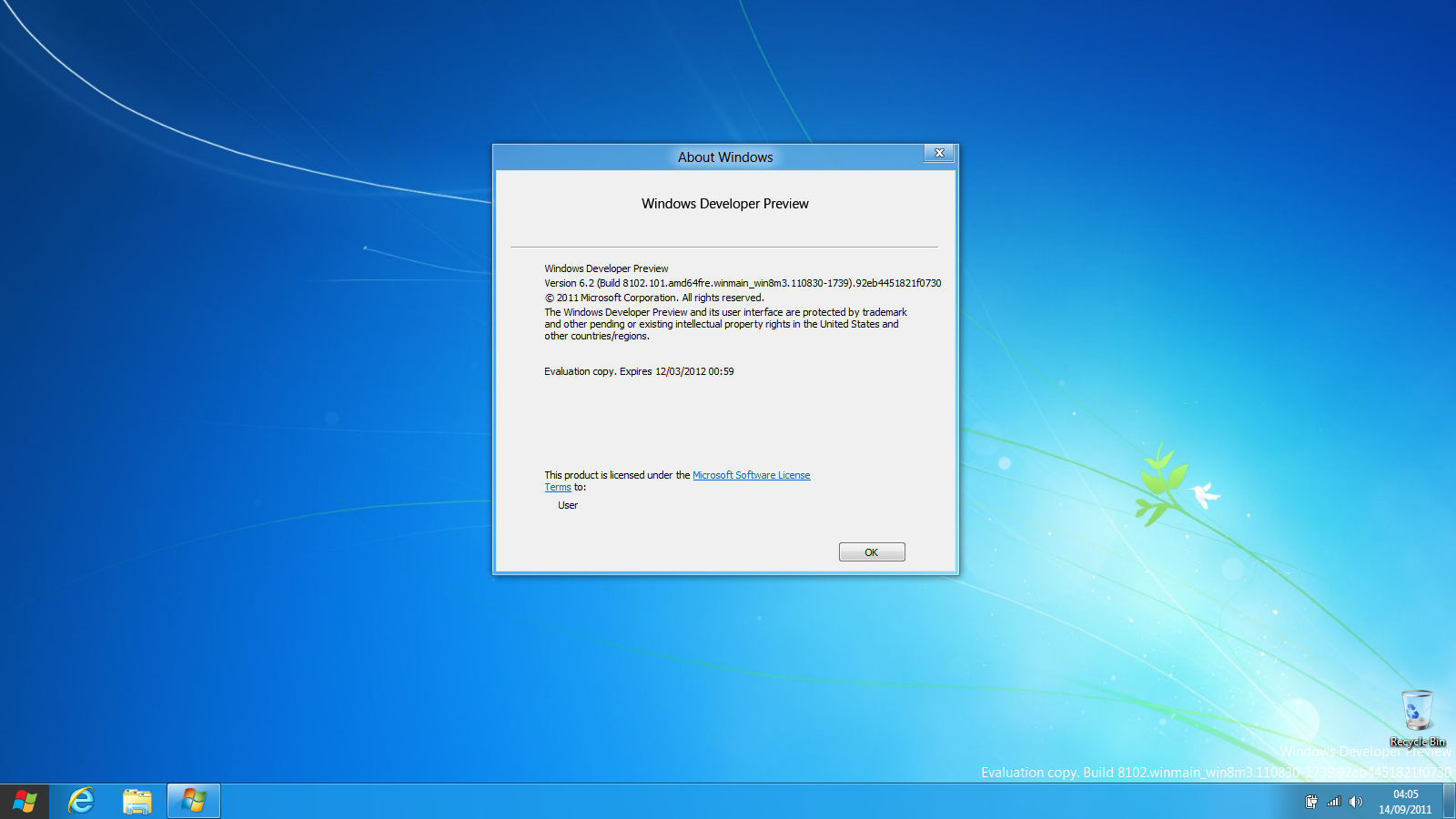Screen dimensions: 1456x819
Task: Open the Microsoft Software License link
Action: pos(752,475)
